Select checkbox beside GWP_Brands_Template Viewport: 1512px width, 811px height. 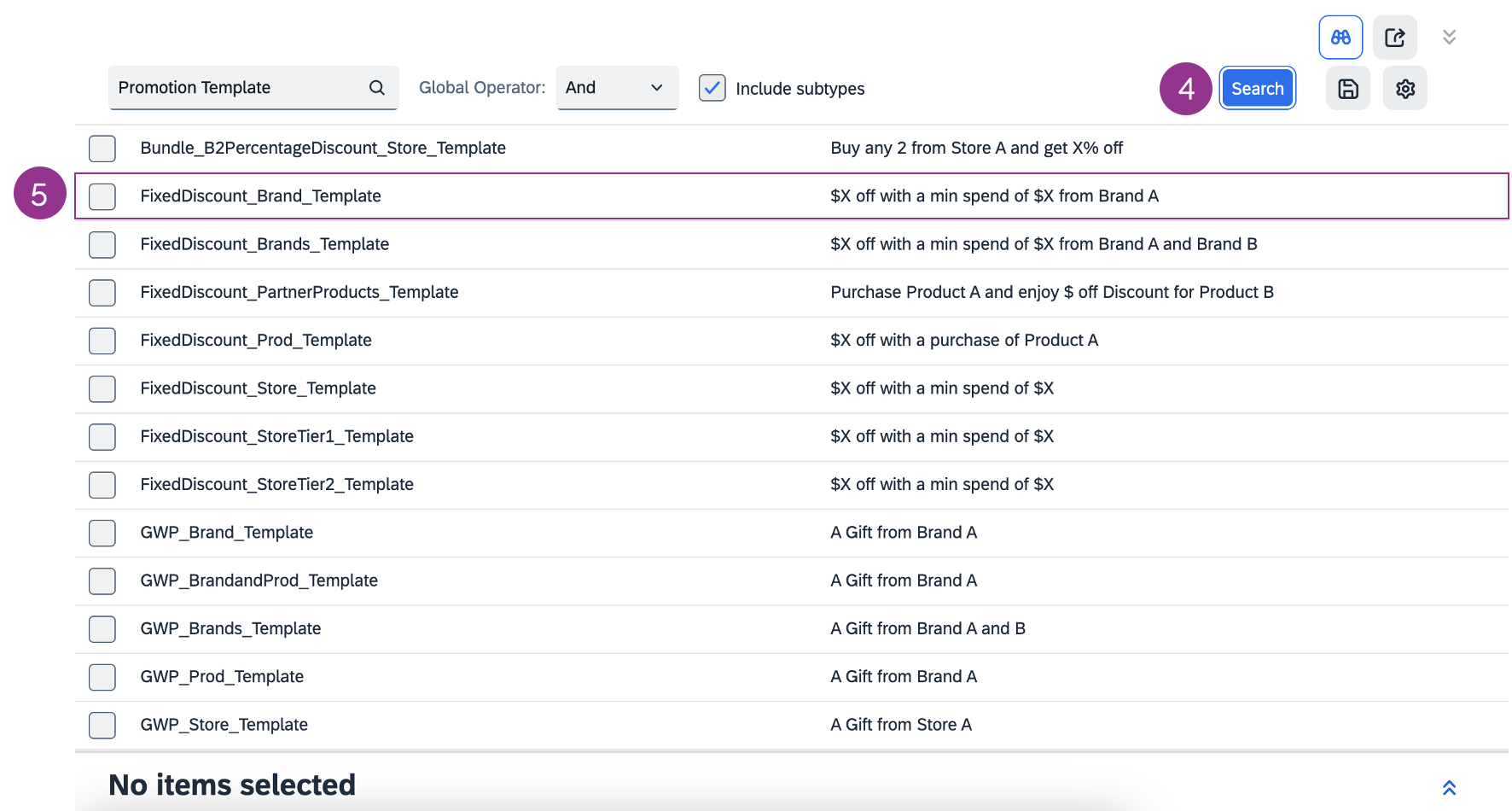(102, 629)
